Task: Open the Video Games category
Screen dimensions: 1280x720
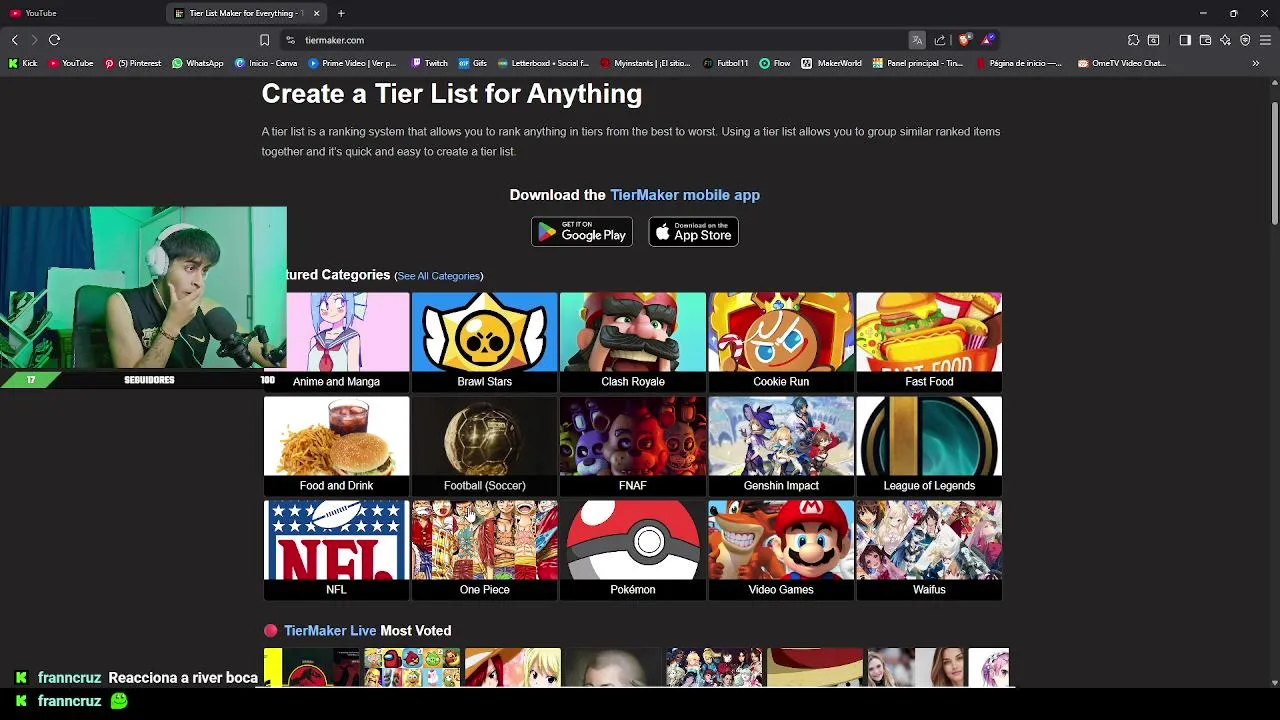Action: (x=781, y=550)
